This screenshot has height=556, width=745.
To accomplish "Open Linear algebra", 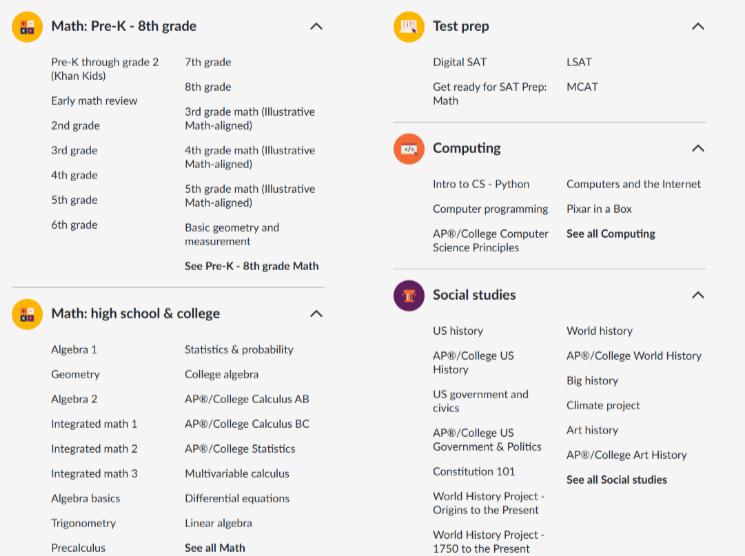I will [219, 523].
